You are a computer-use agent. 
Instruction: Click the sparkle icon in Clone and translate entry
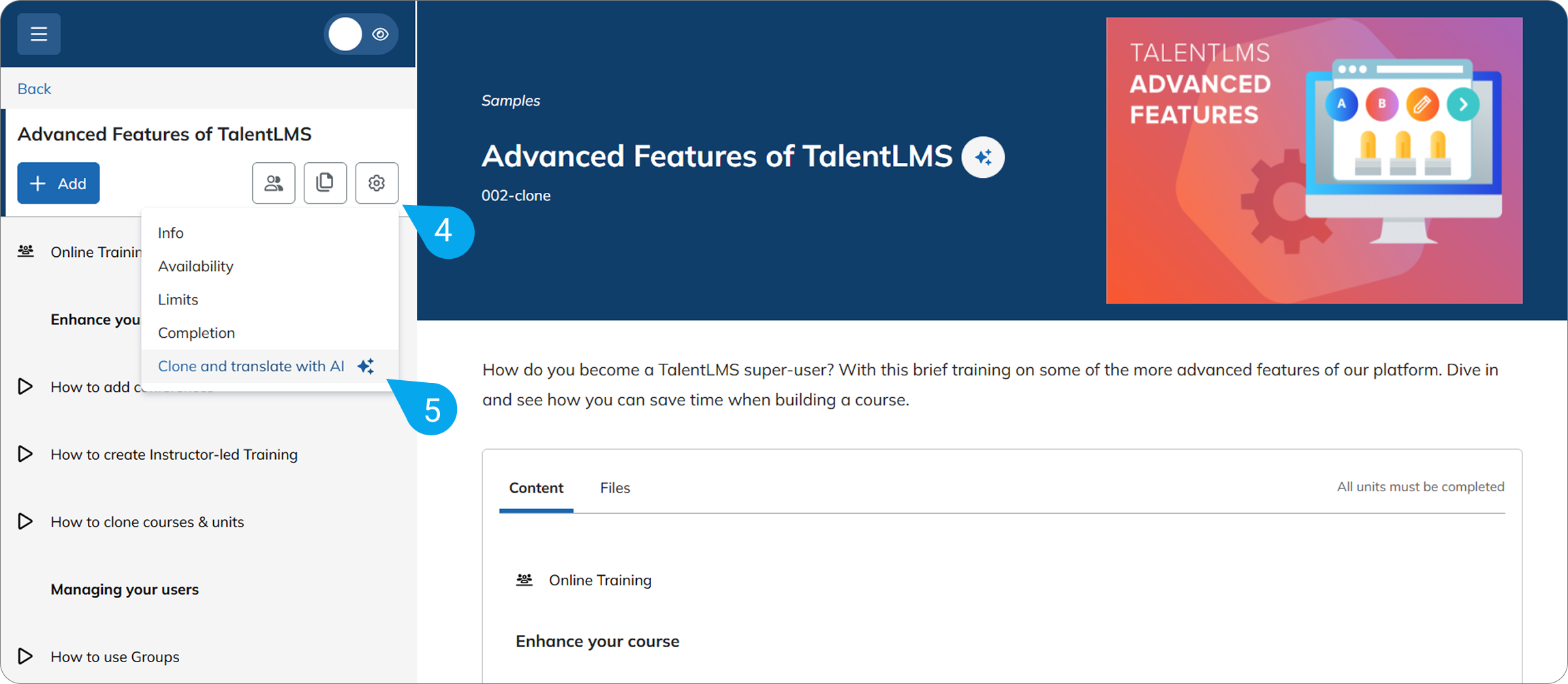pyautogui.click(x=366, y=367)
